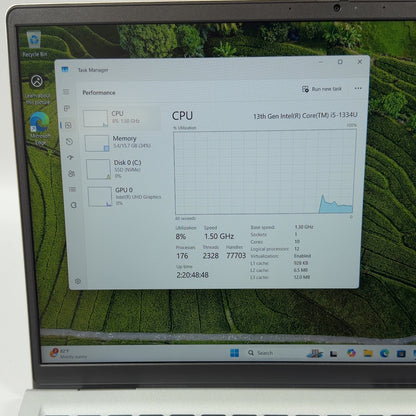Click Run new task

[x=322, y=89]
